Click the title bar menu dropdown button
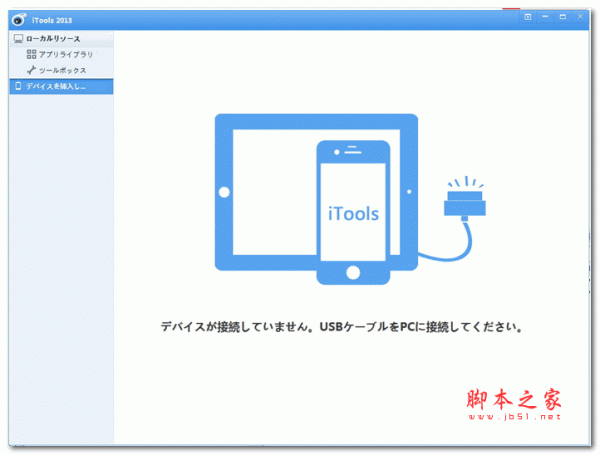 click(528, 17)
